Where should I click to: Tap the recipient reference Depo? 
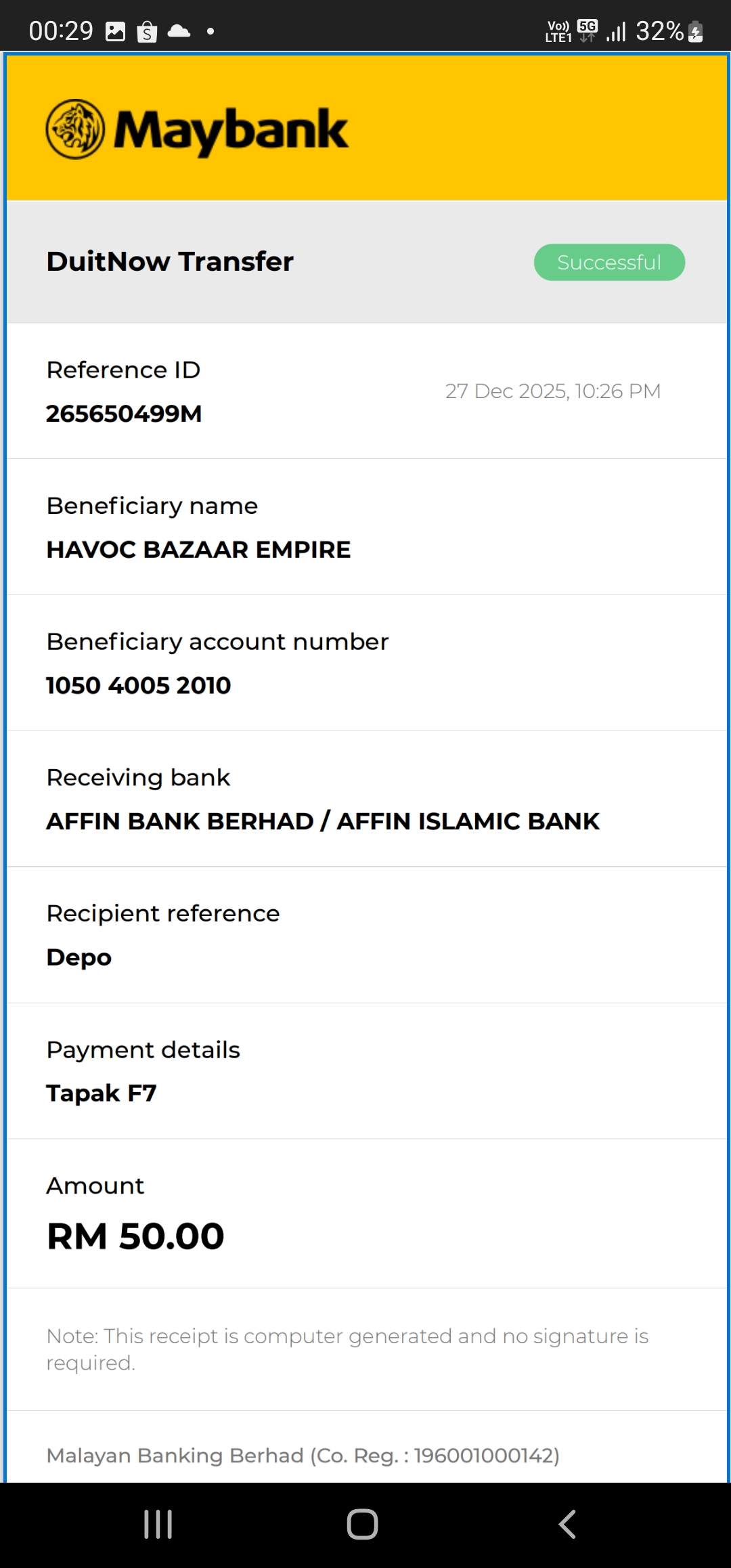tap(79, 957)
